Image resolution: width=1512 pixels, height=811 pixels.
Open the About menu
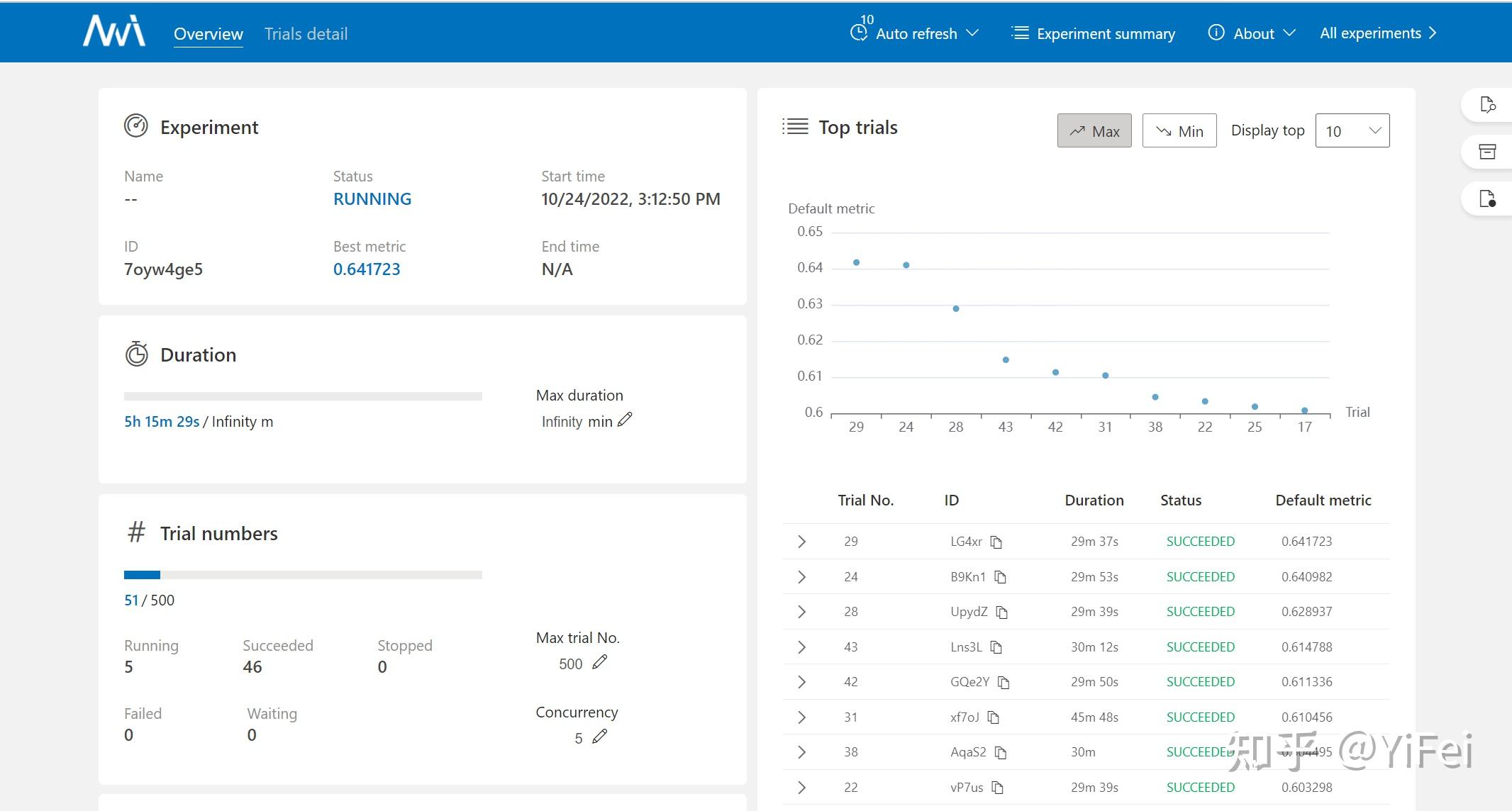click(x=1252, y=33)
